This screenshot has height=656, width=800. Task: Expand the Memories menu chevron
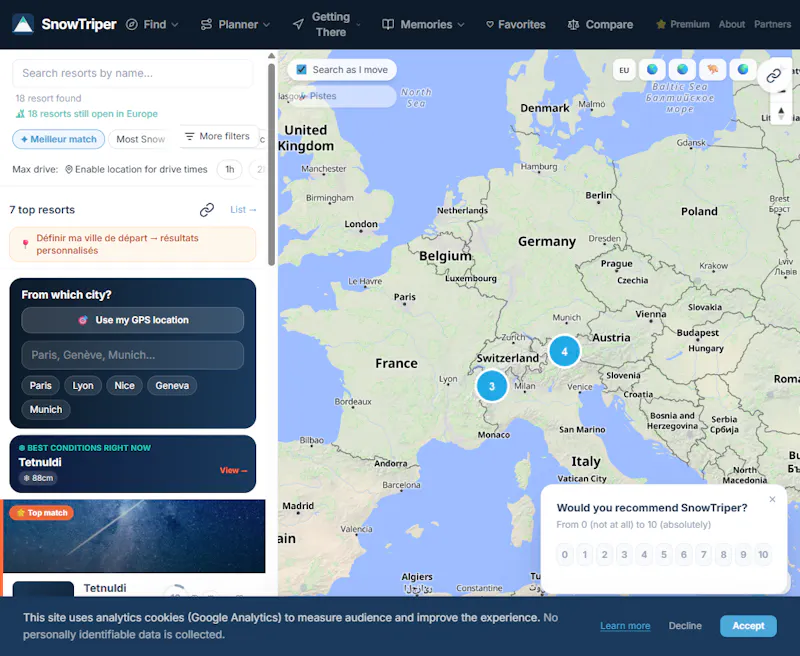461,24
